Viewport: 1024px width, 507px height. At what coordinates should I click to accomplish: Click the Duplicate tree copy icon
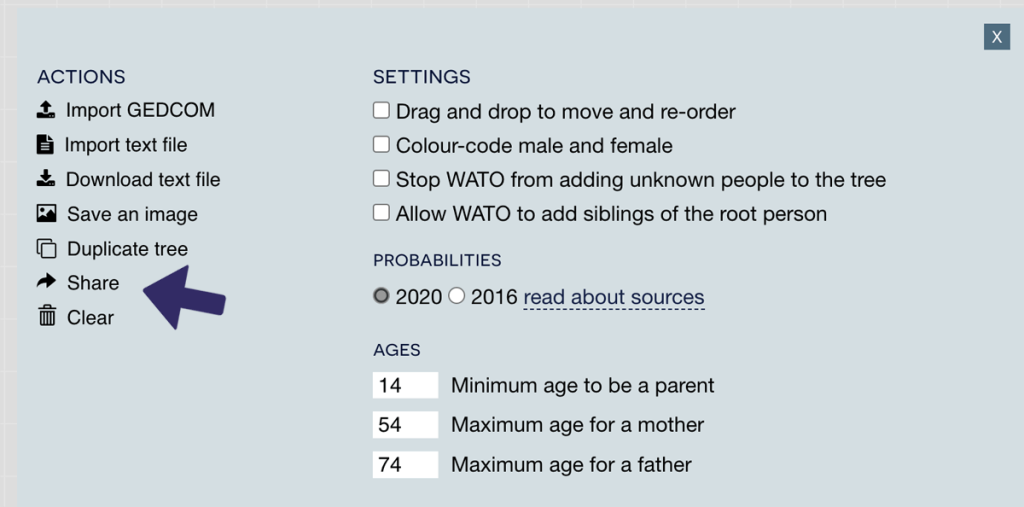click(46, 249)
